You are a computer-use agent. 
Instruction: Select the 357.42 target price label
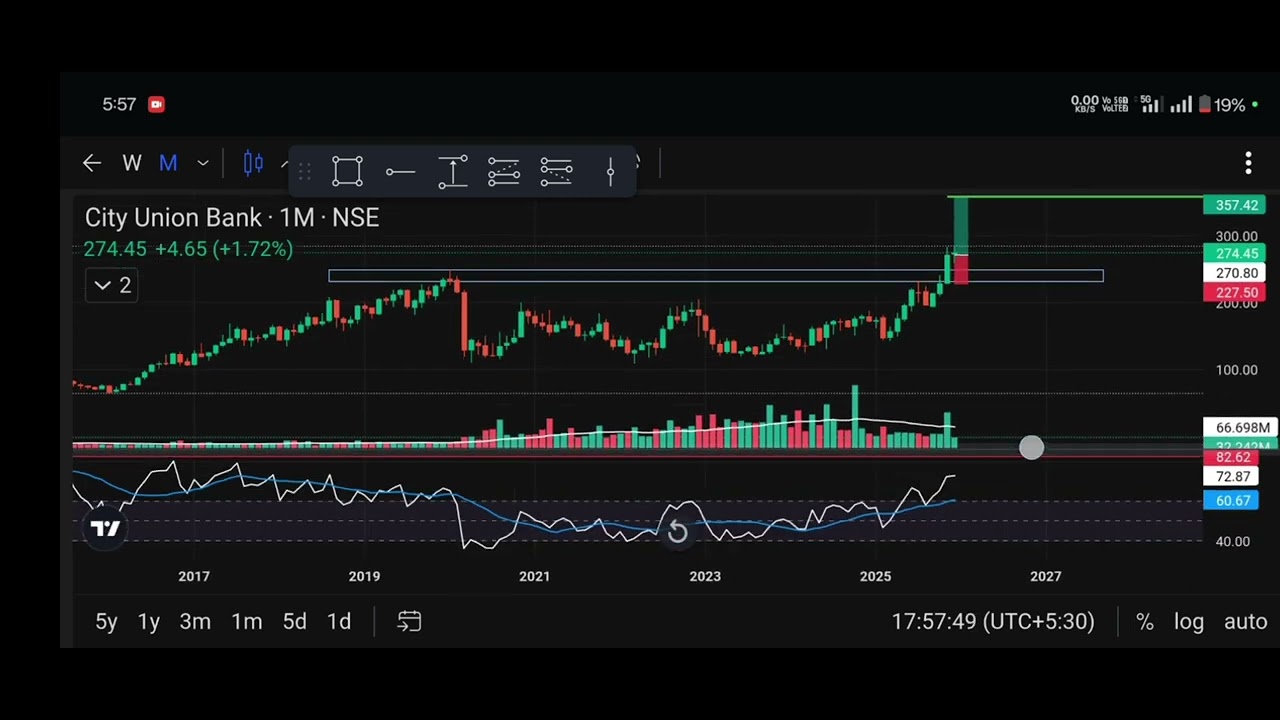1234,205
